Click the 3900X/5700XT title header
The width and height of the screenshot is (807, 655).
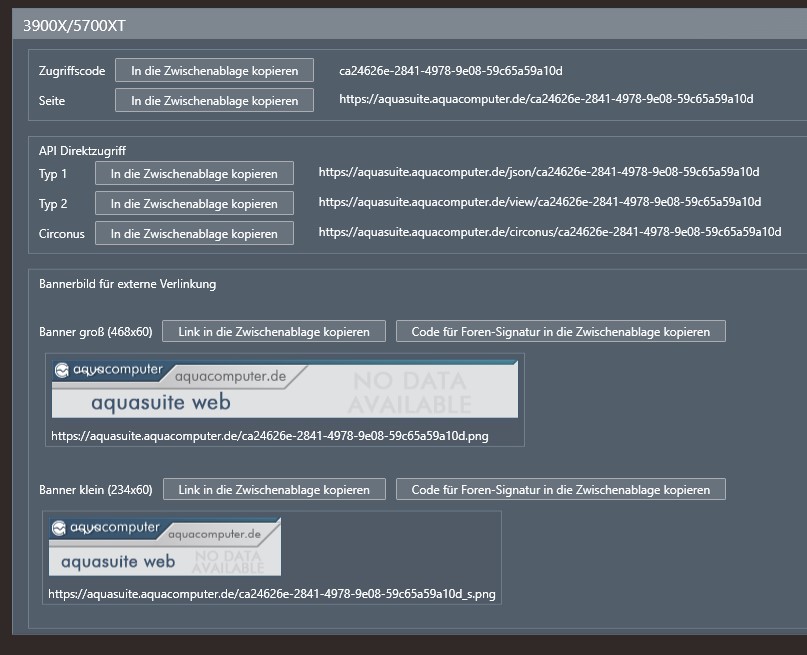coord(74,26)
